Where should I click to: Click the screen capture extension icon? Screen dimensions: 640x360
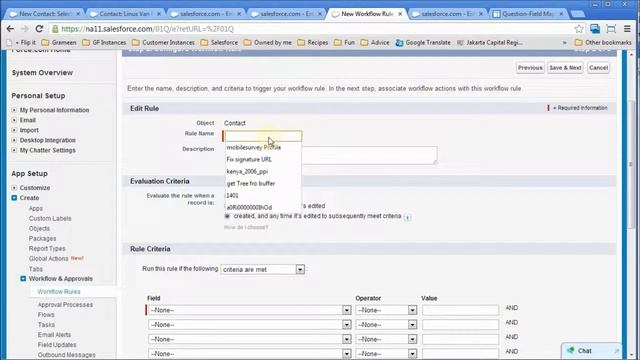click(x=611, y=29)
